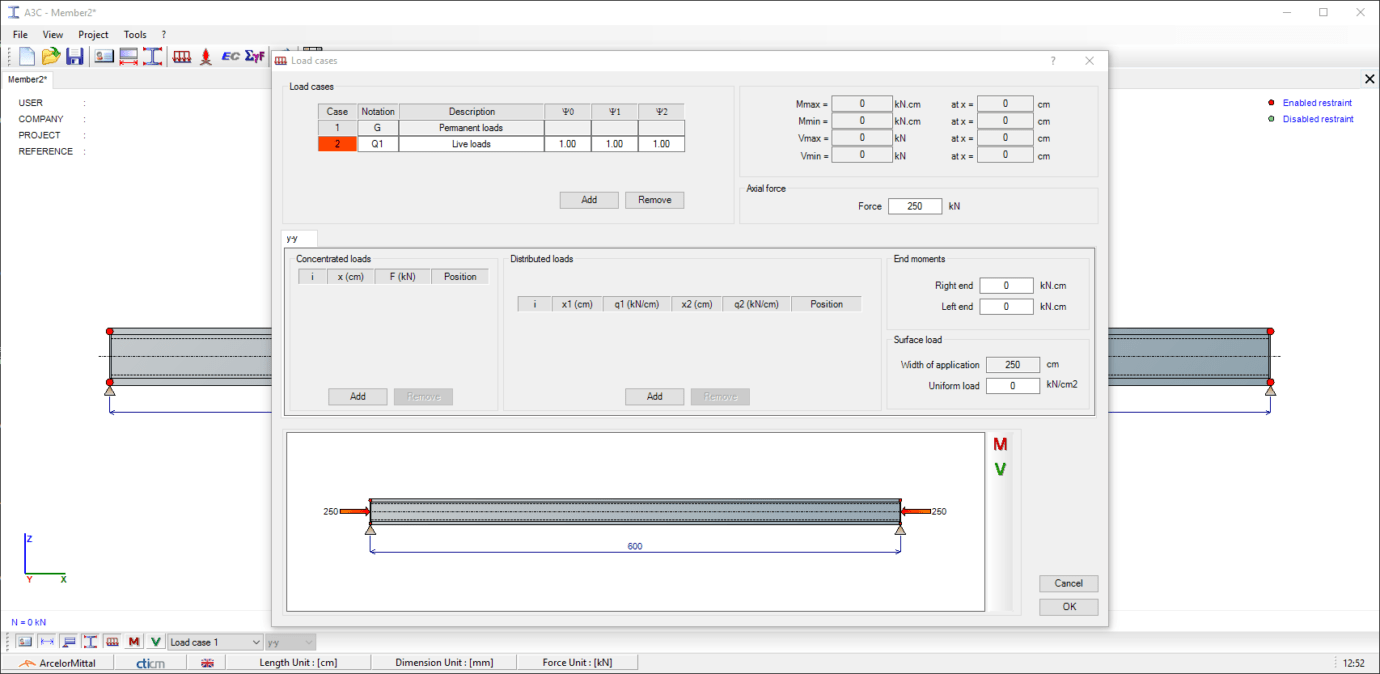Click the load cases icon in top toolbar
Viewport: 1380px width, 674px height.
pos(182,56)
